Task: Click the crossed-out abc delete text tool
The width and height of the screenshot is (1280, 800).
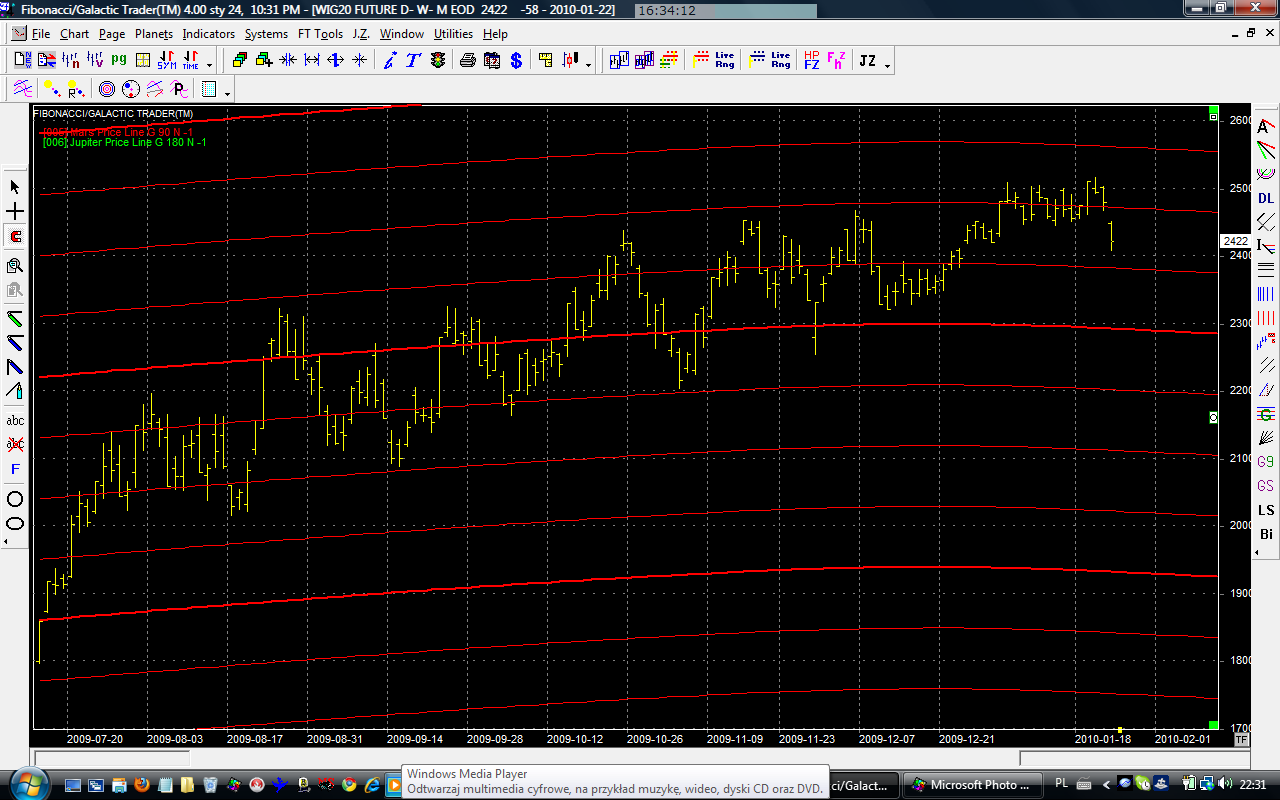Action: point(15,443)
